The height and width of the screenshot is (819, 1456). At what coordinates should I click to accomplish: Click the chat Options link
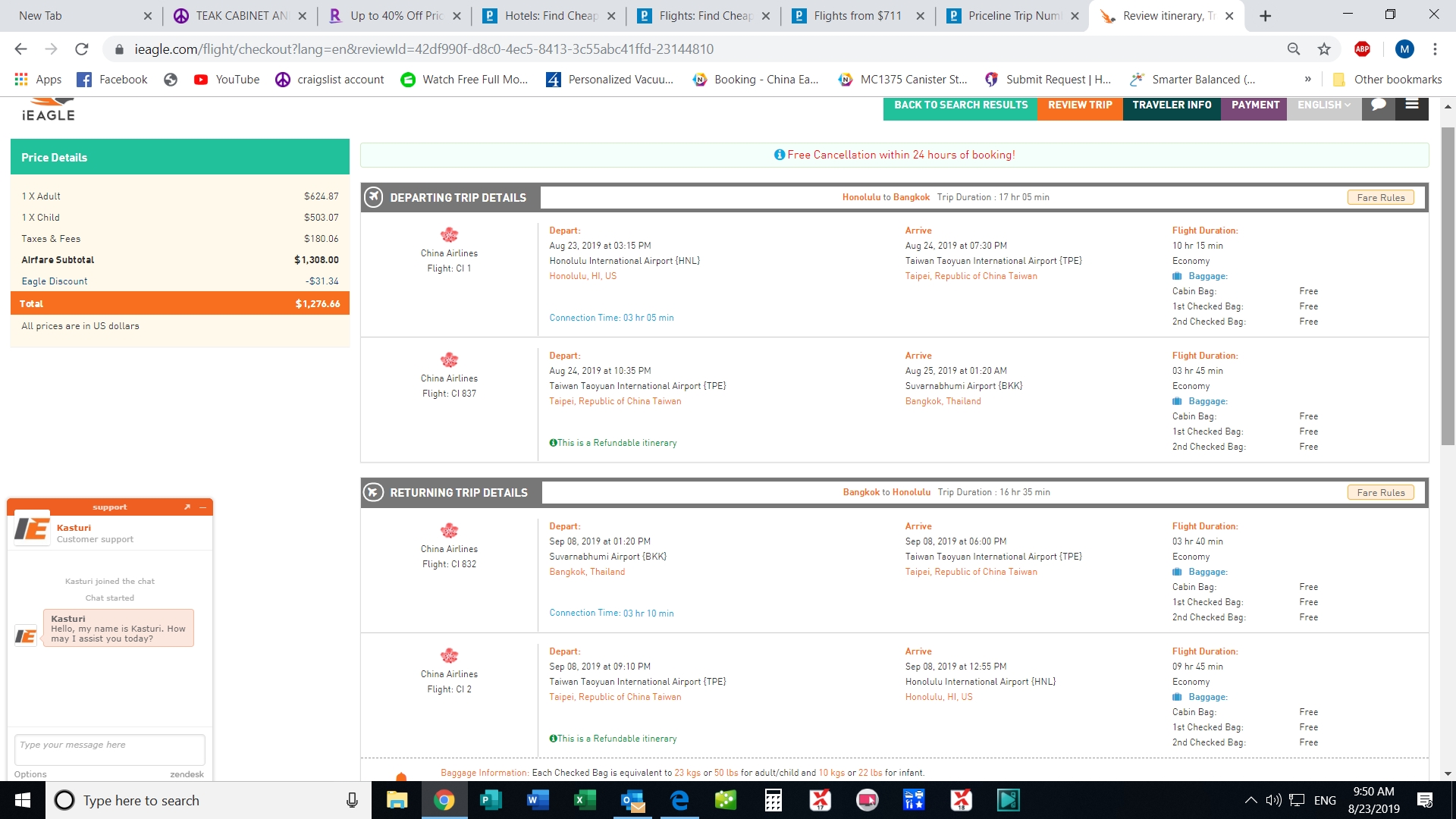30,774
